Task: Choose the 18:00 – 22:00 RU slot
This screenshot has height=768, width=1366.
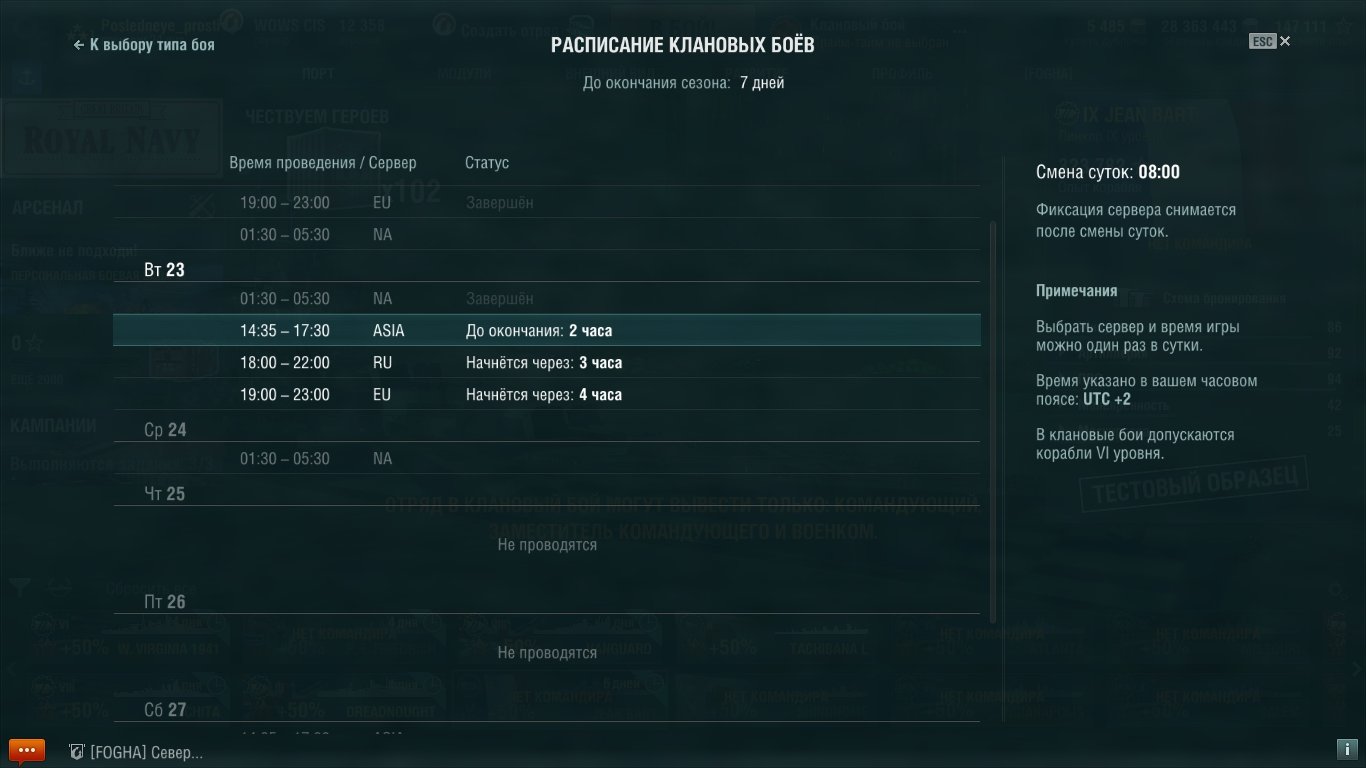Action: (x=547, y=362)
